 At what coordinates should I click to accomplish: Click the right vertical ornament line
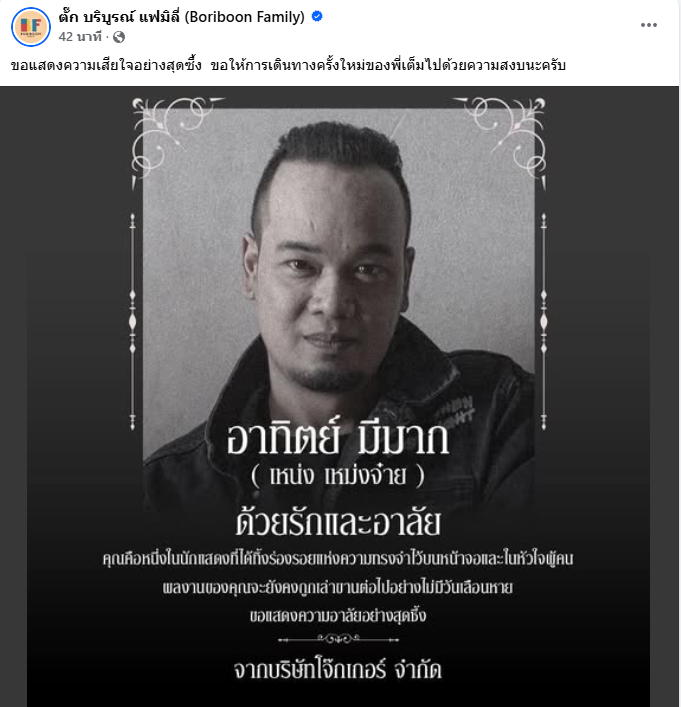coord(544,321)
